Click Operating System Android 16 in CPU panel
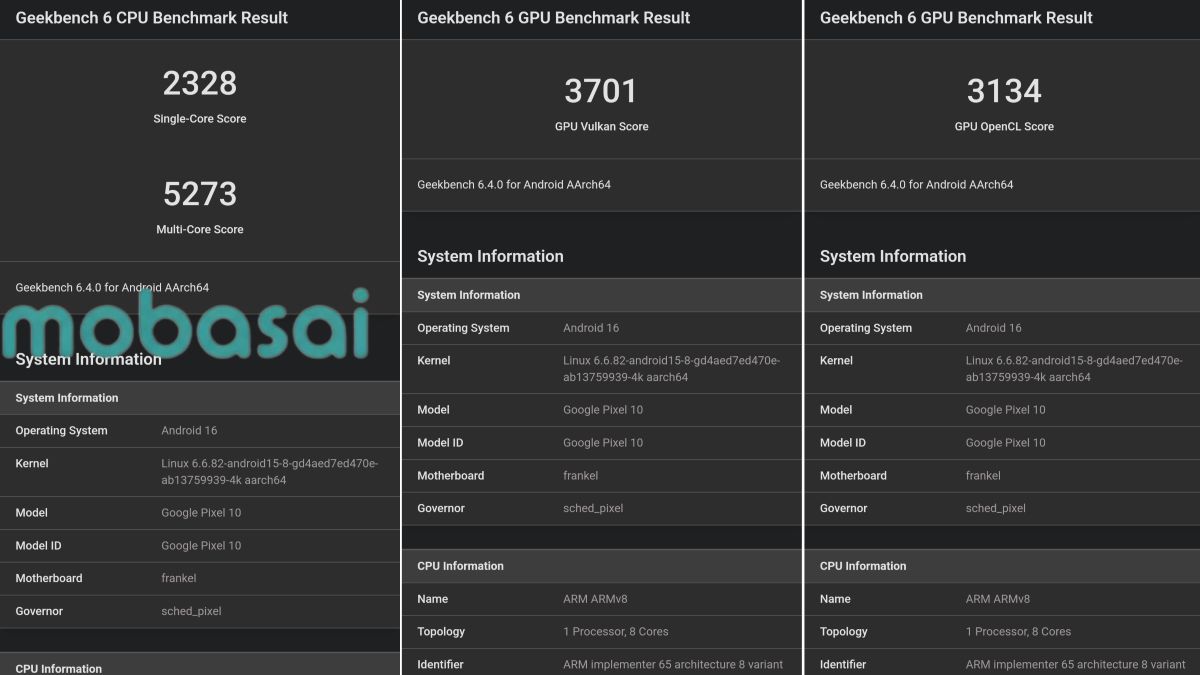 189,431
